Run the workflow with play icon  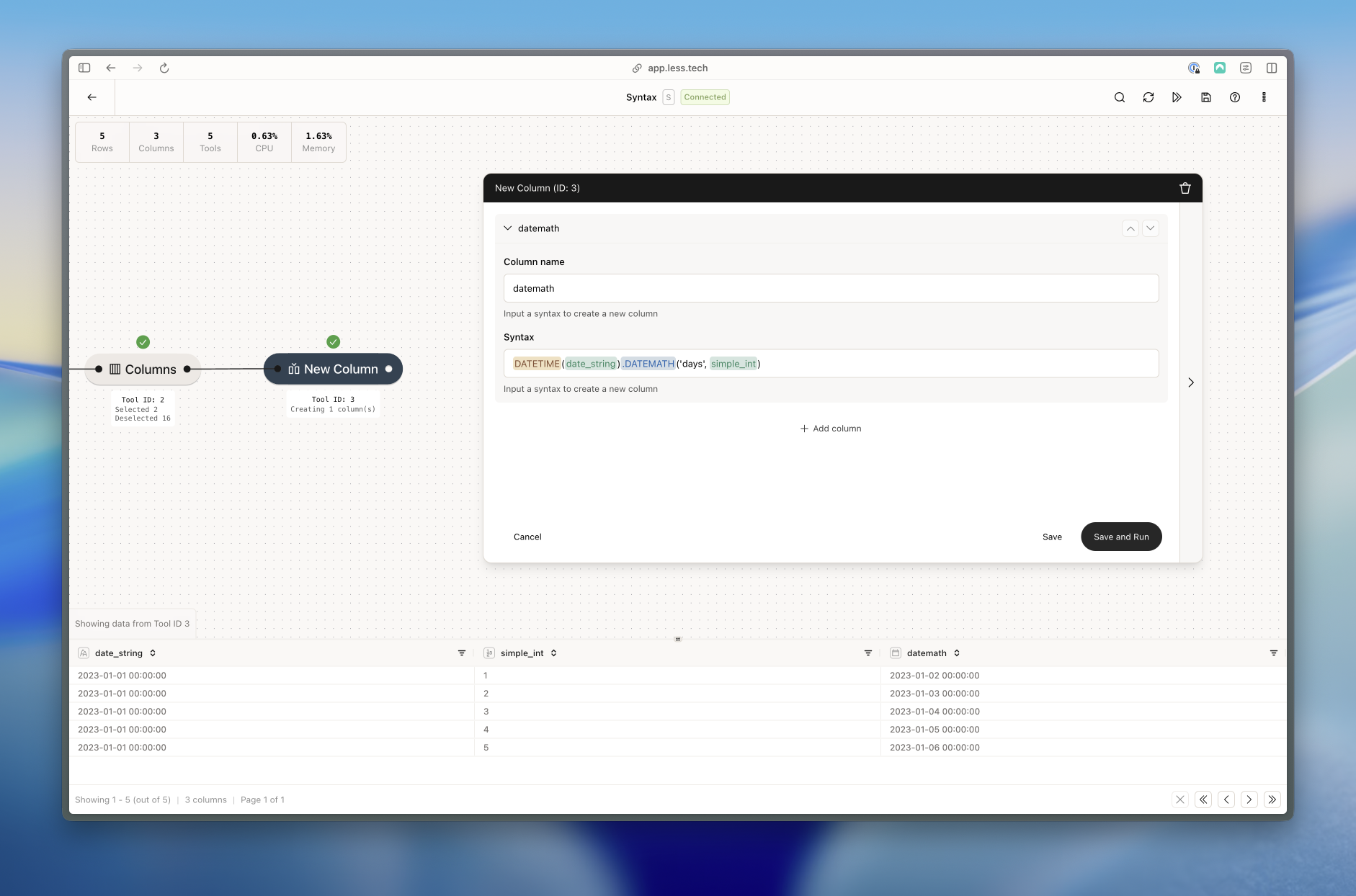pos(1177,97)
